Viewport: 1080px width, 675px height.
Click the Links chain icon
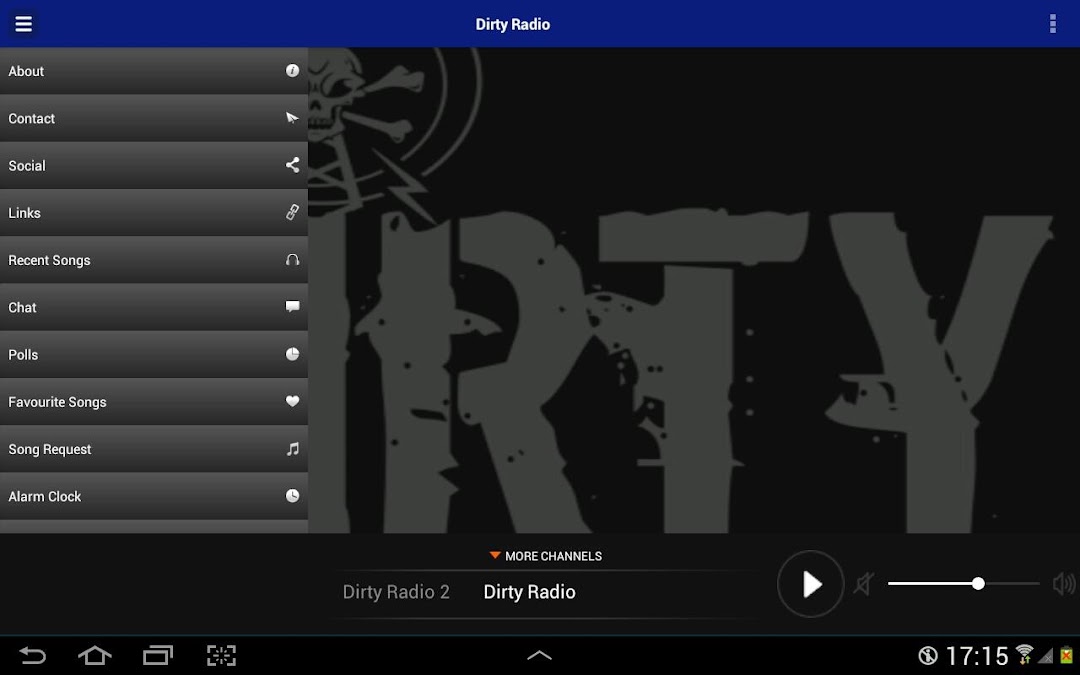click(292, 212)
